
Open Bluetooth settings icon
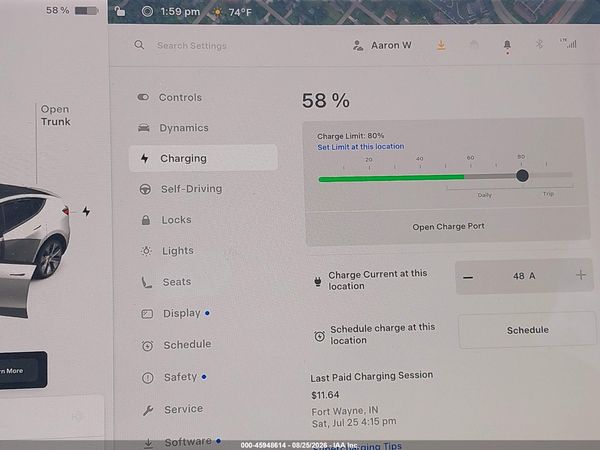point(539,44)
